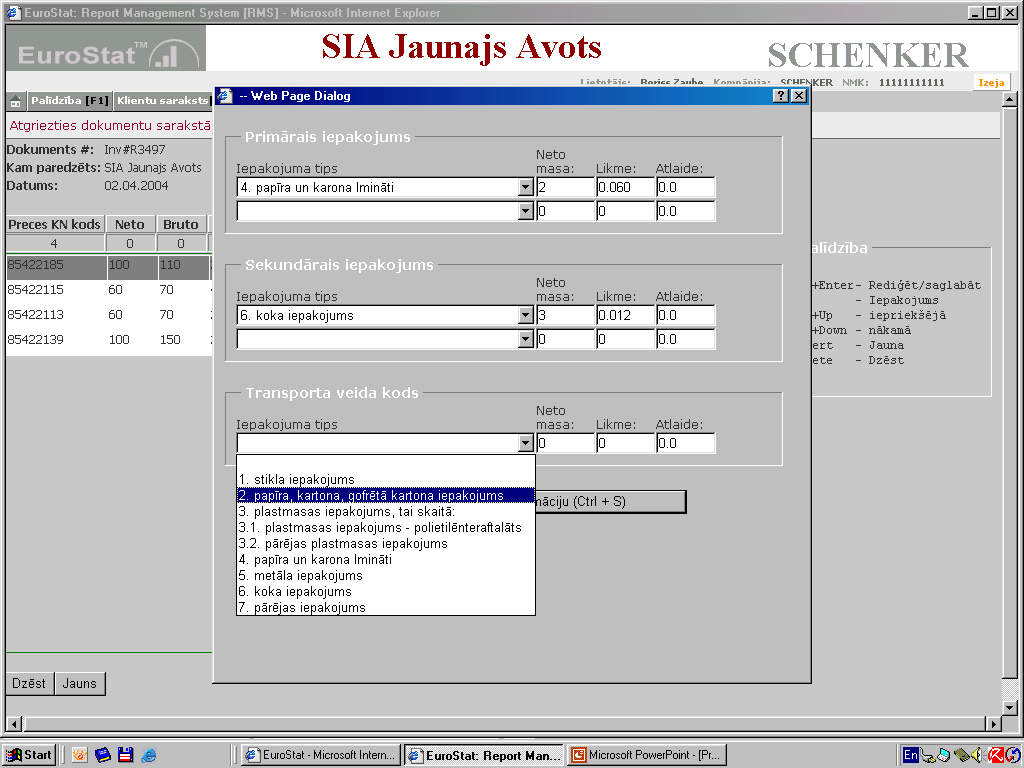1024x768 pixels.
Task: Click horizontal scrollbar left arrow
Action: coord(14,724)
